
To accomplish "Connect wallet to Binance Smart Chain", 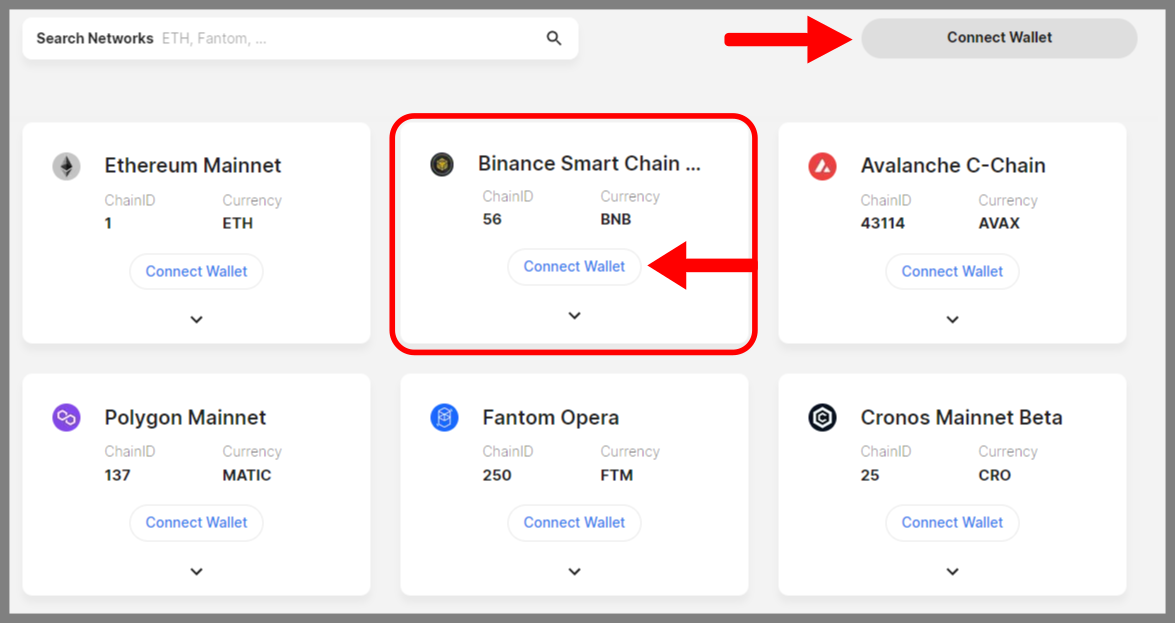I will click(x=574, y=267).
